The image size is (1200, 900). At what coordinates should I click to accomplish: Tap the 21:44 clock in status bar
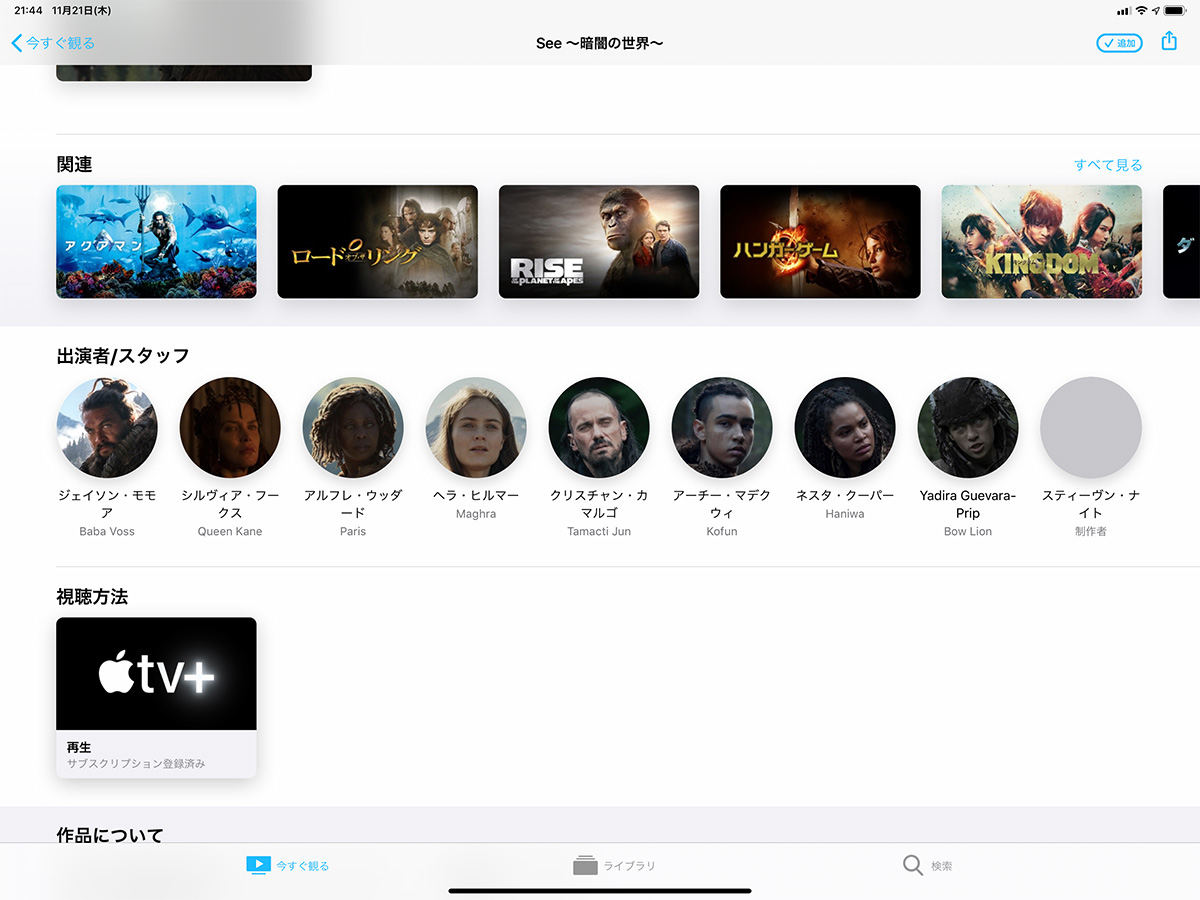coord(28,10)
